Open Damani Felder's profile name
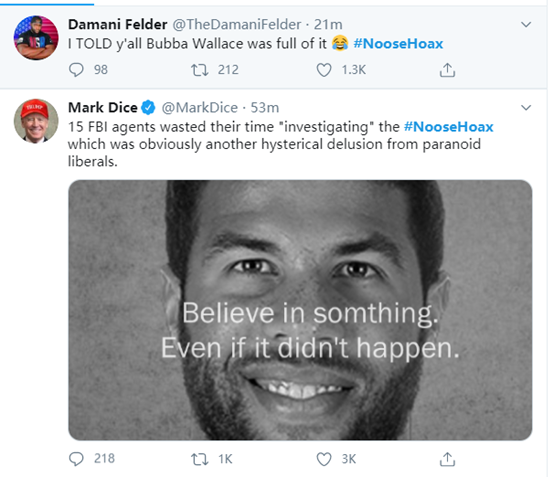554x477 pixels. pos(117,24)
